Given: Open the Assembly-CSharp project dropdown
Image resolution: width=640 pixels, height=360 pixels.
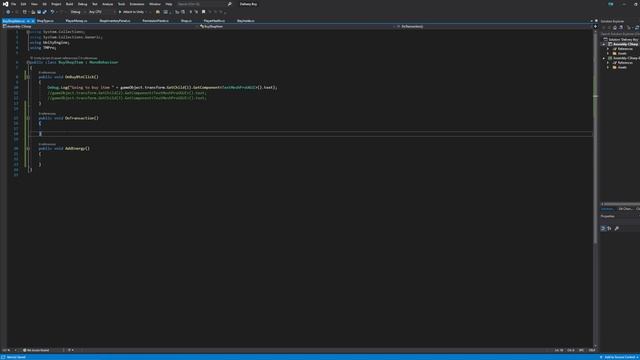Looking at the screenshot, I should [100, 27].
